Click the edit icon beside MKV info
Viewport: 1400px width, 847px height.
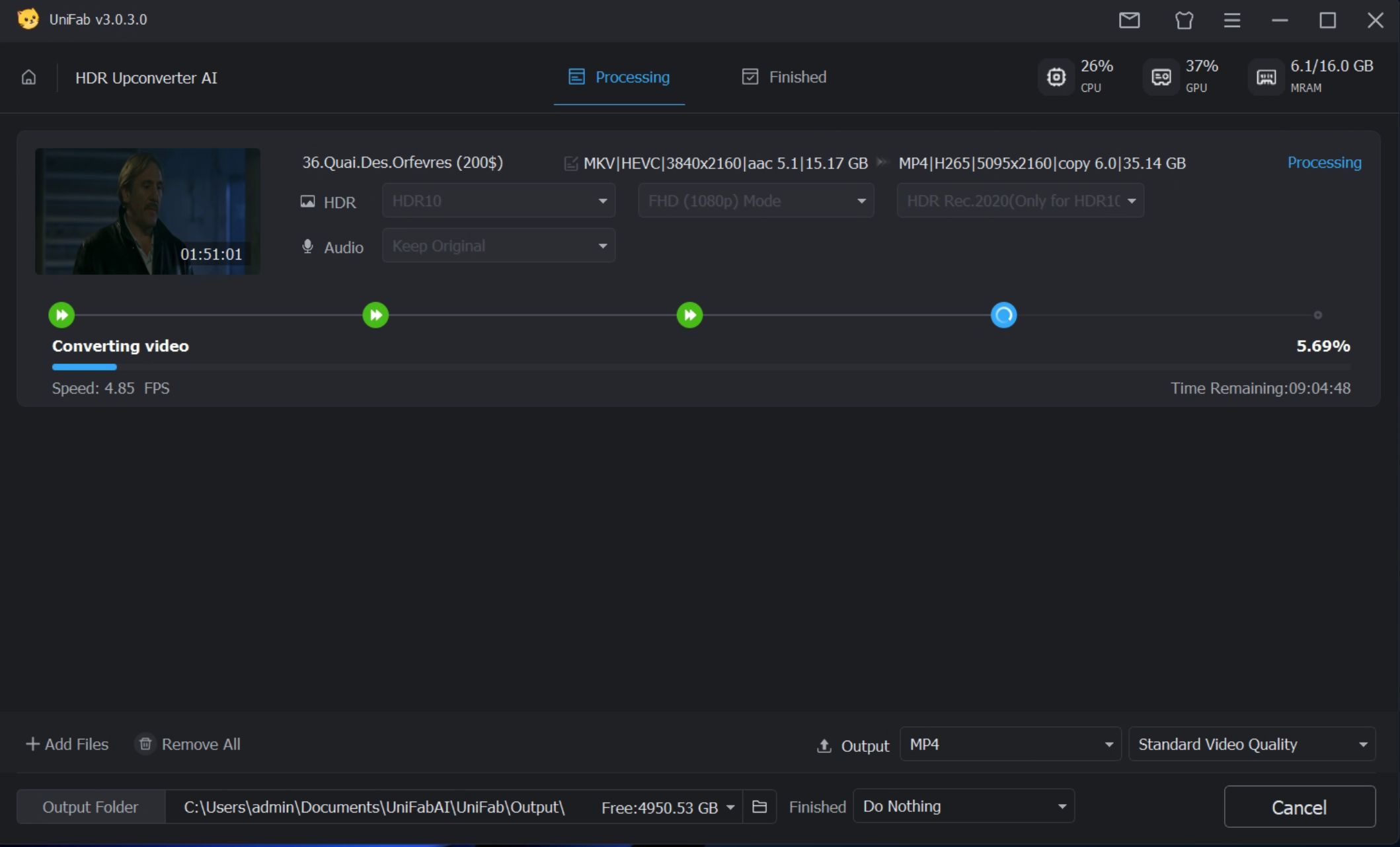click(571, 163)
